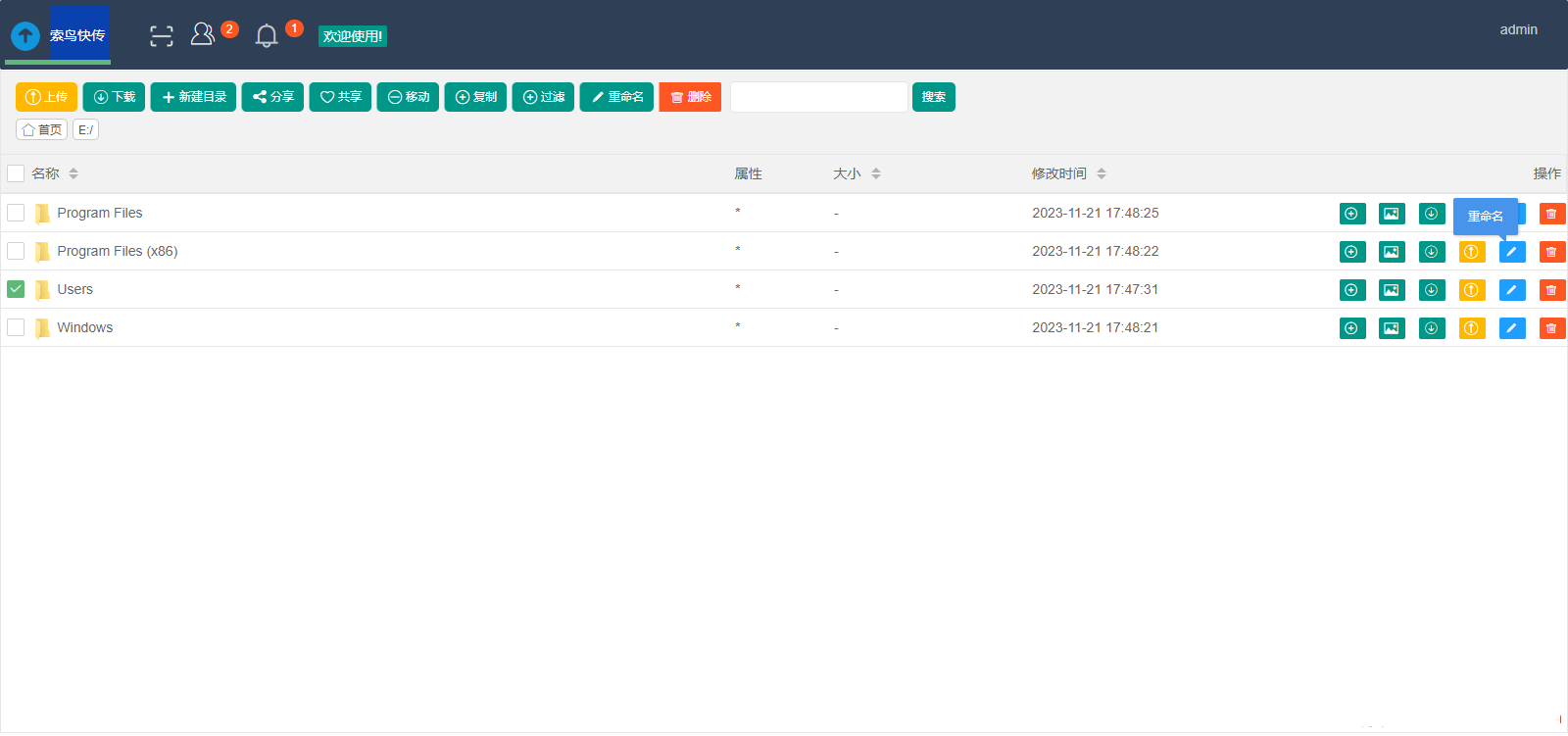Focus the search text field

(x=818, y=97)
